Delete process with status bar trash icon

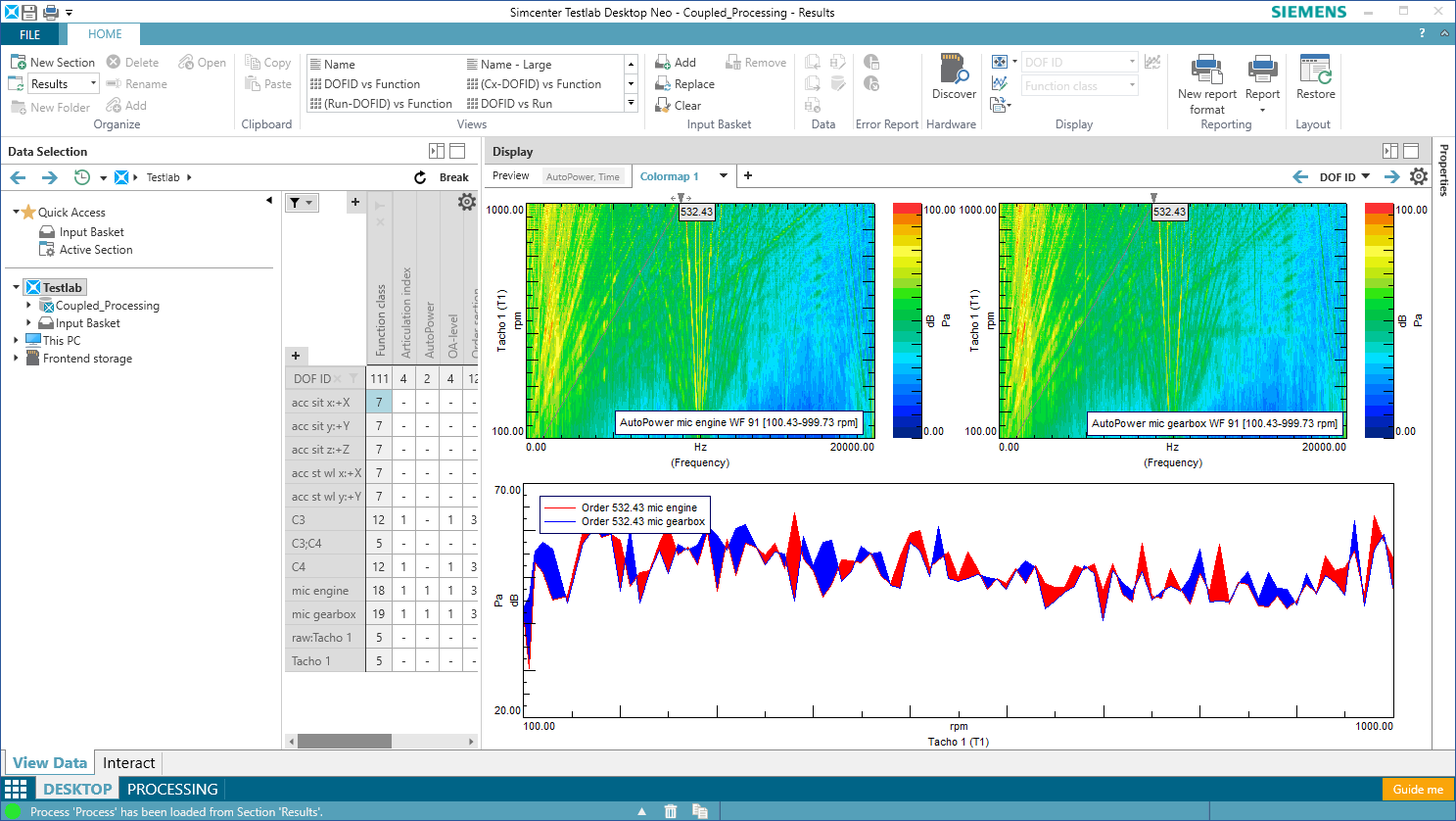coord(671,811)
